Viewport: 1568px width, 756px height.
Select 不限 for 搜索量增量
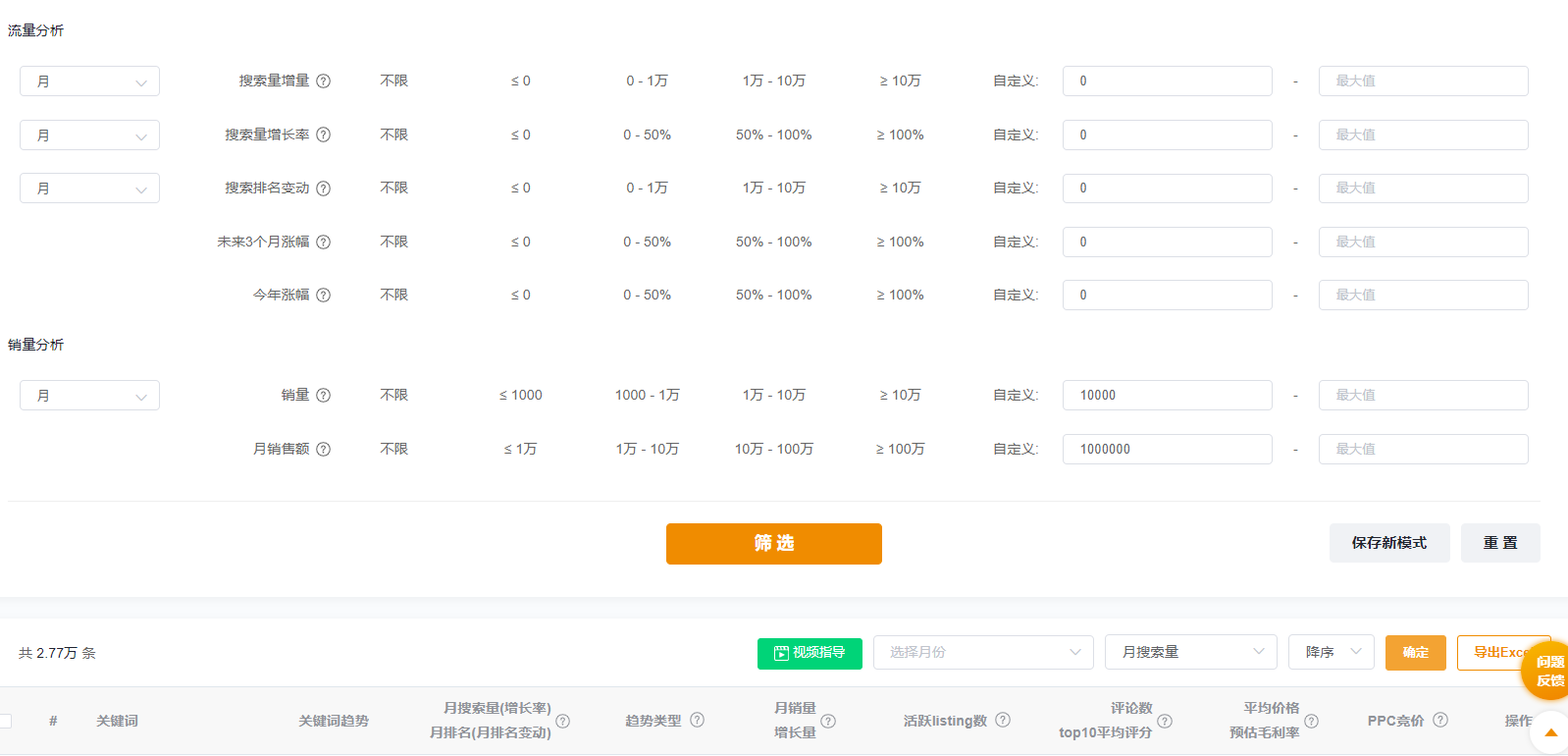[393, 81]
